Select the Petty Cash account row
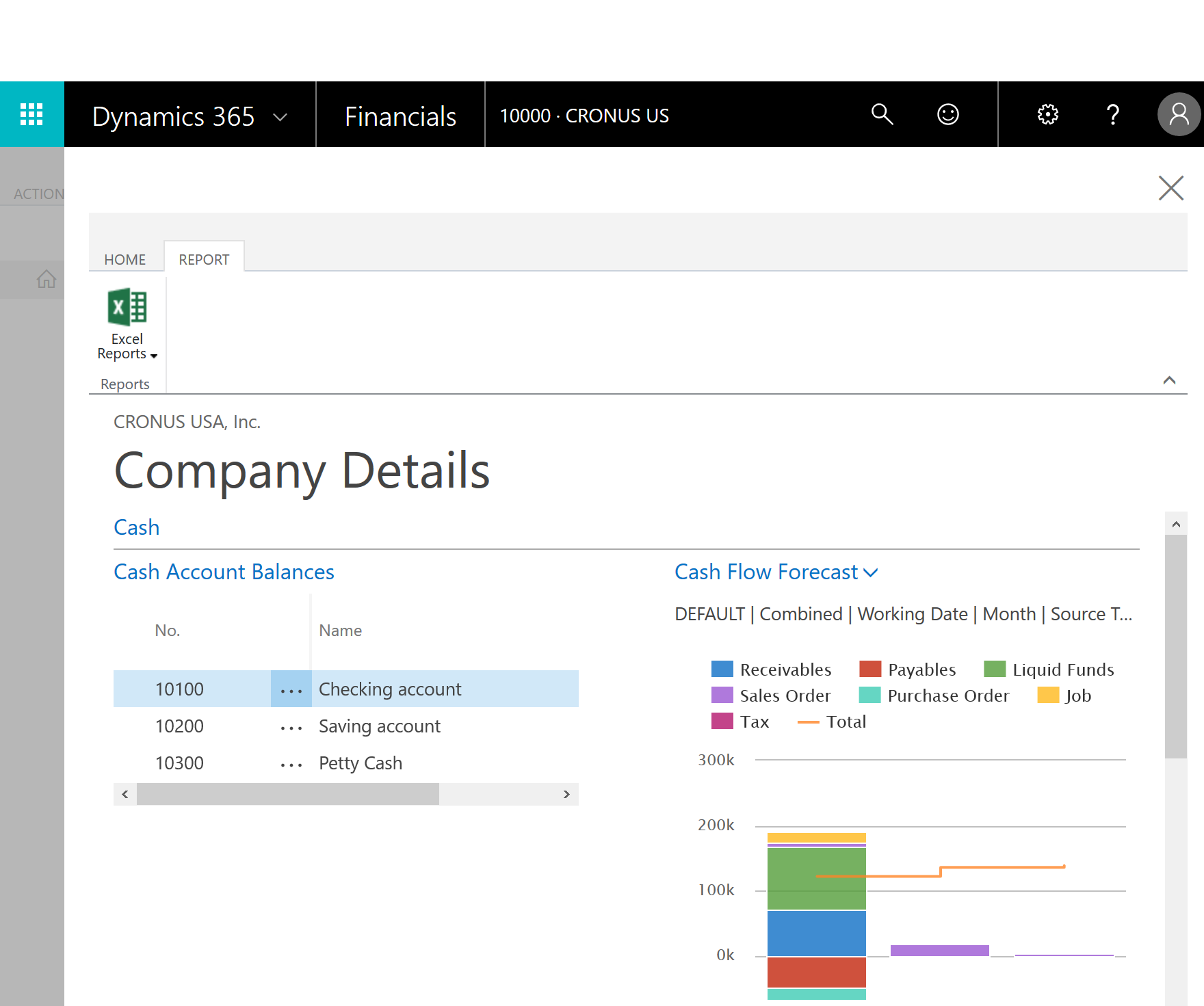This screenshot has width=1204, height=1006. click(361, 763)
